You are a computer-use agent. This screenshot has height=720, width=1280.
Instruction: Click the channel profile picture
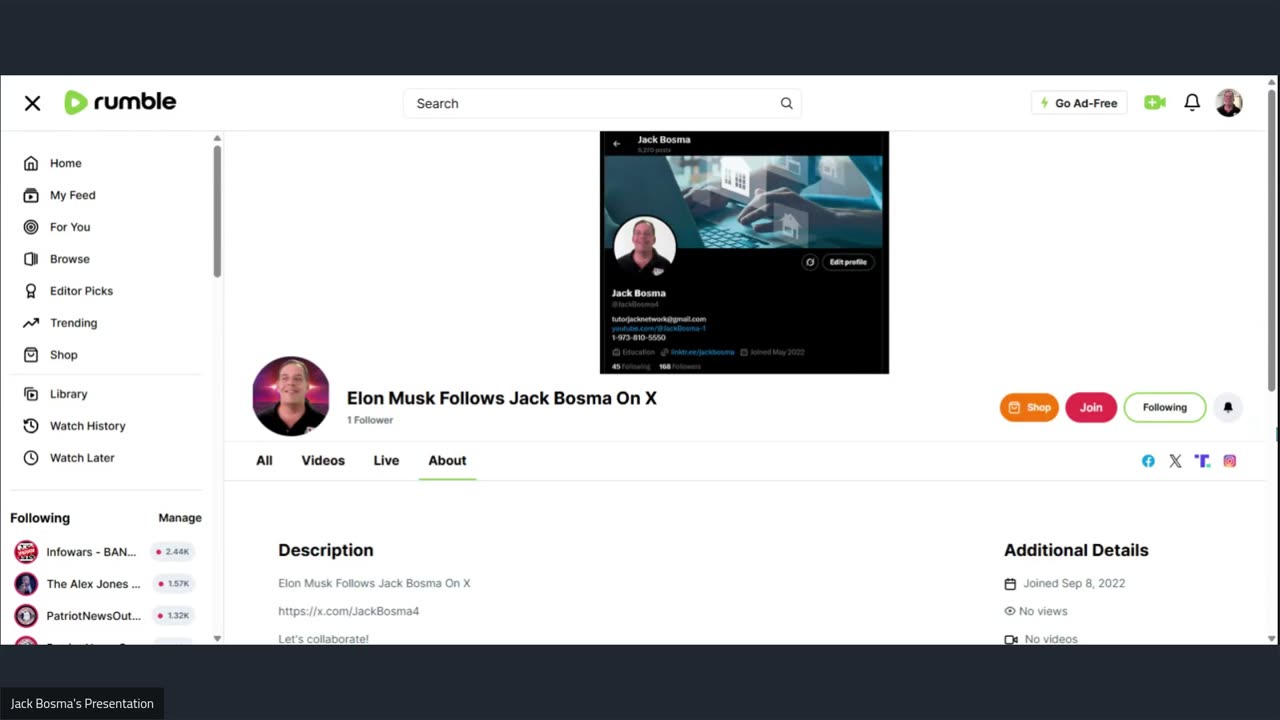[x=291, y=396]
